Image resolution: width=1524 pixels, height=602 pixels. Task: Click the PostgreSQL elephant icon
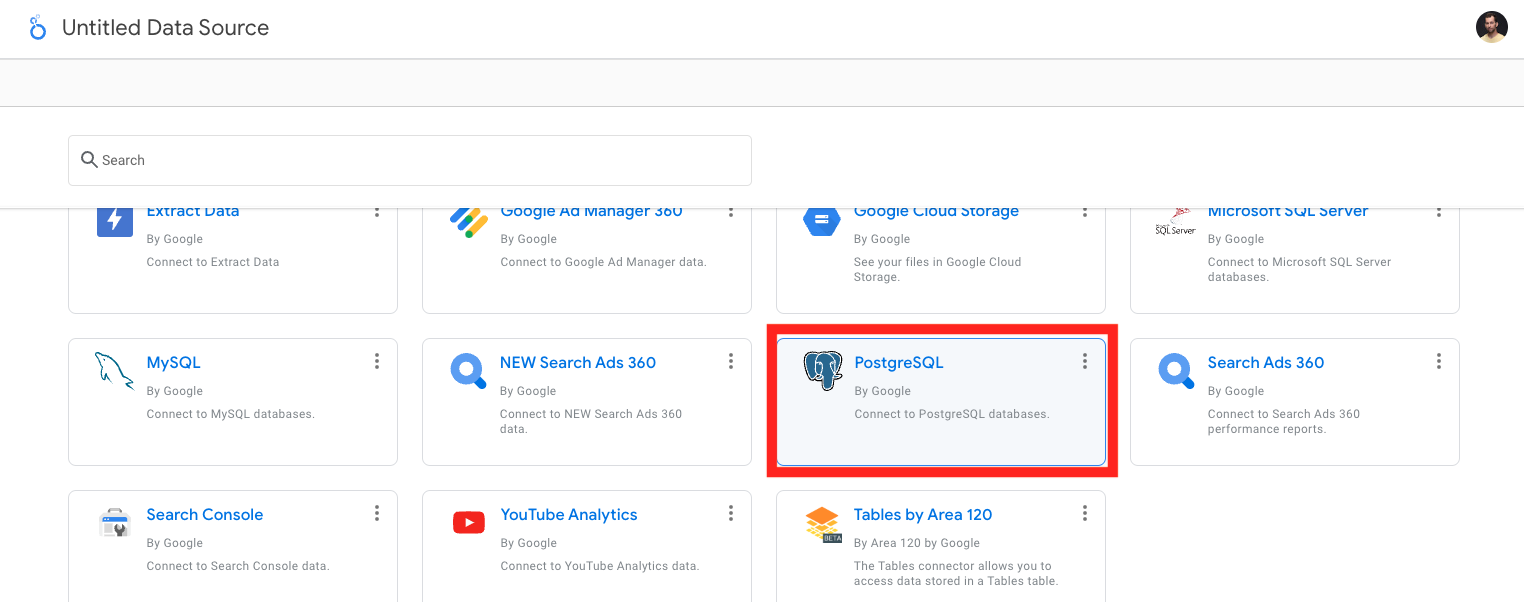tap(822, 371)
